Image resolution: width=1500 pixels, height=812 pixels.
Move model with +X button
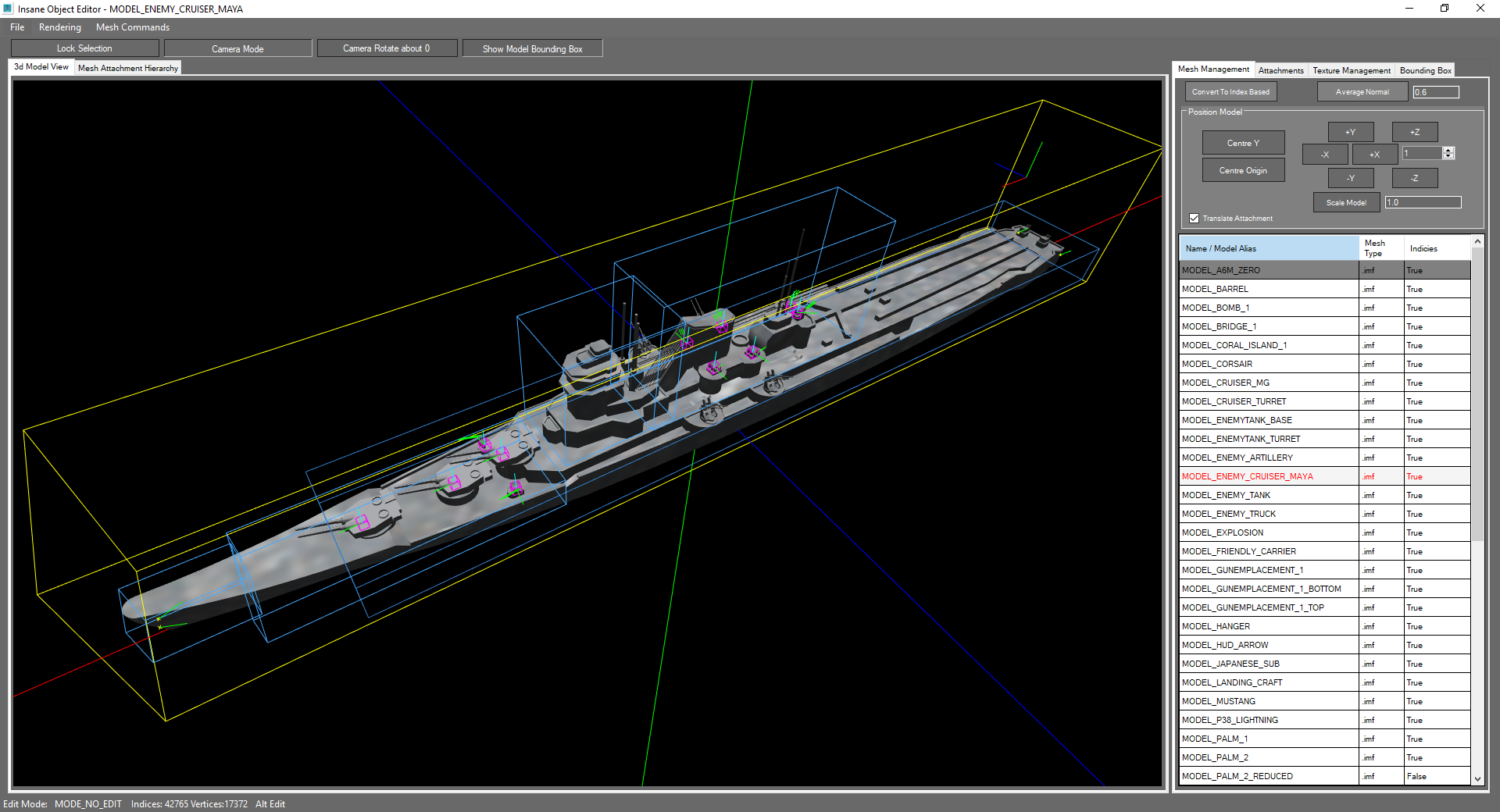1374,155
